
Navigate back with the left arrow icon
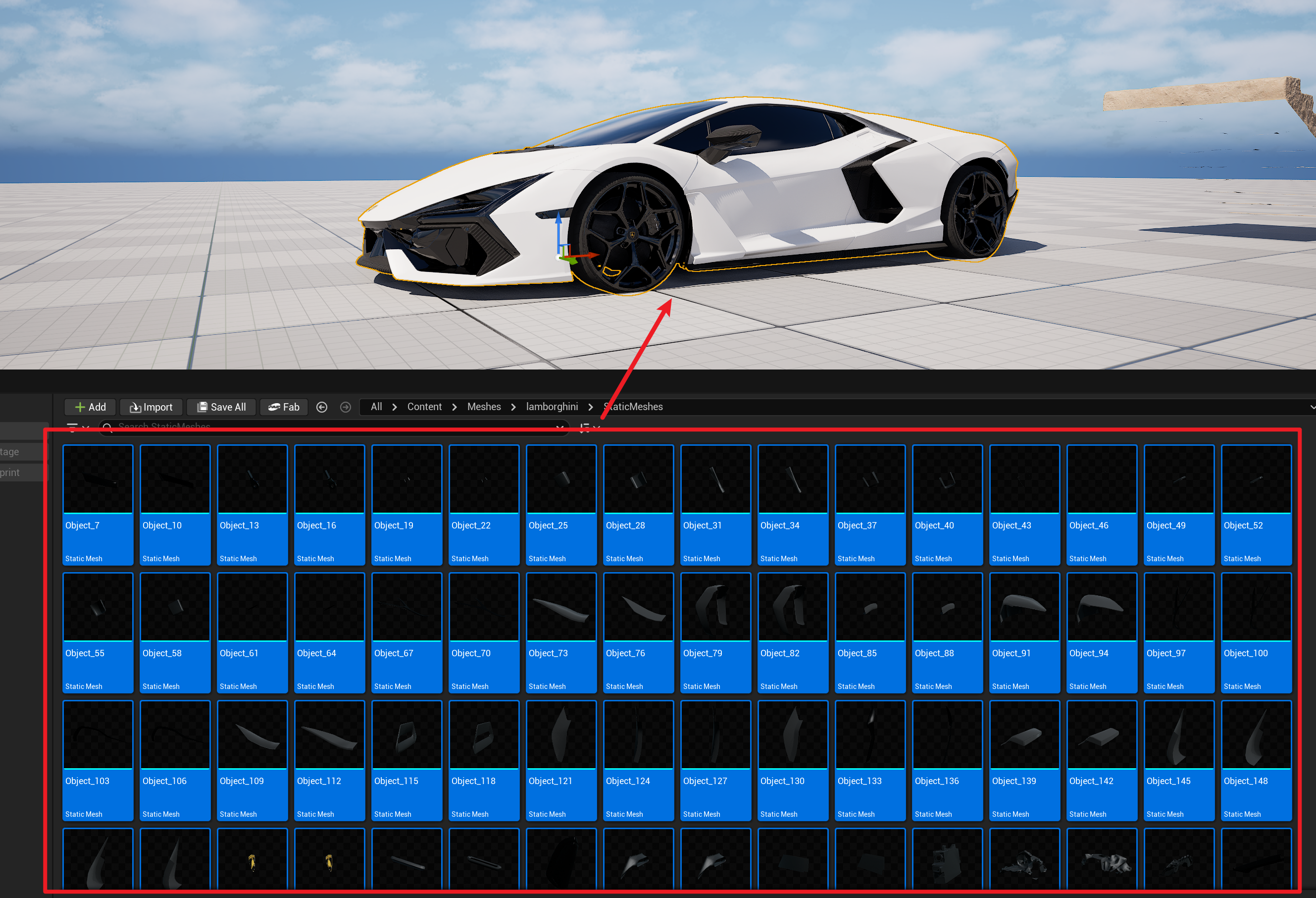(322, 407)
